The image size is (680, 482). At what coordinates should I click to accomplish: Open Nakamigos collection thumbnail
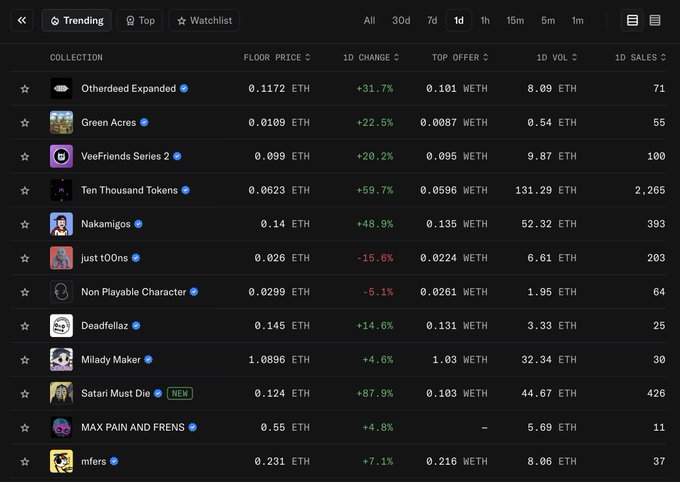61,224
